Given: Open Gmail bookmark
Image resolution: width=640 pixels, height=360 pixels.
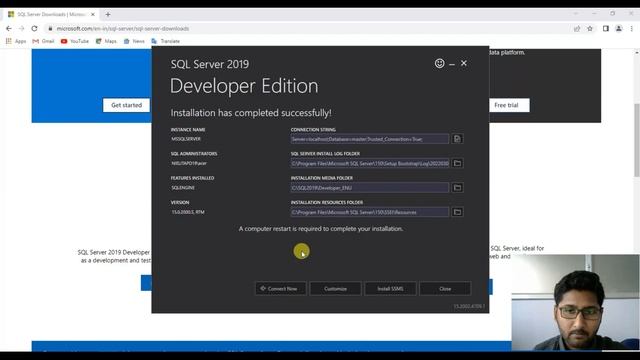Looking at the screenshot, I should (x=43, y=41).
